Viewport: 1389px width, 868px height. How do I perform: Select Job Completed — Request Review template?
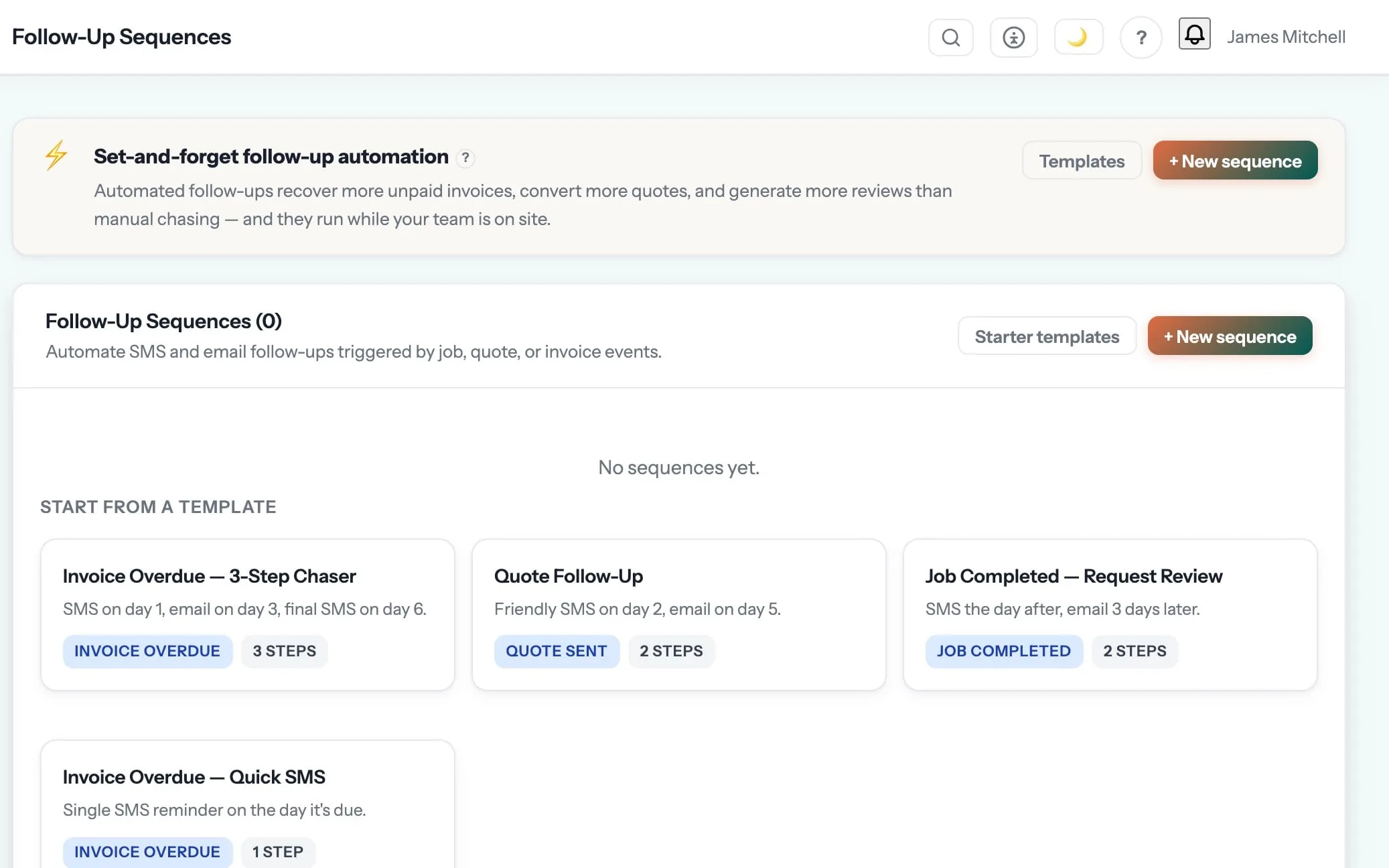click(x=1110, y=615)
